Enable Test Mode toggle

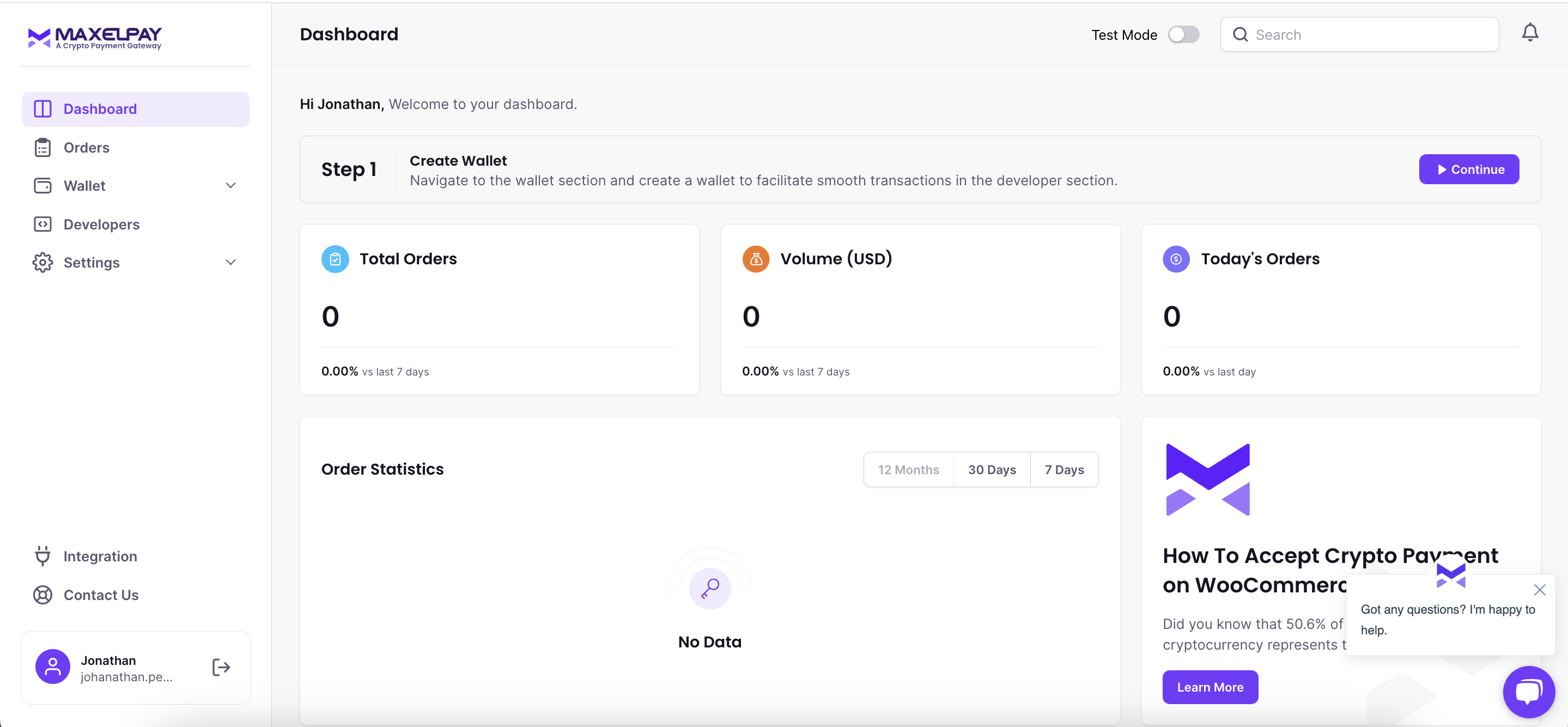tap(1183, 35)
